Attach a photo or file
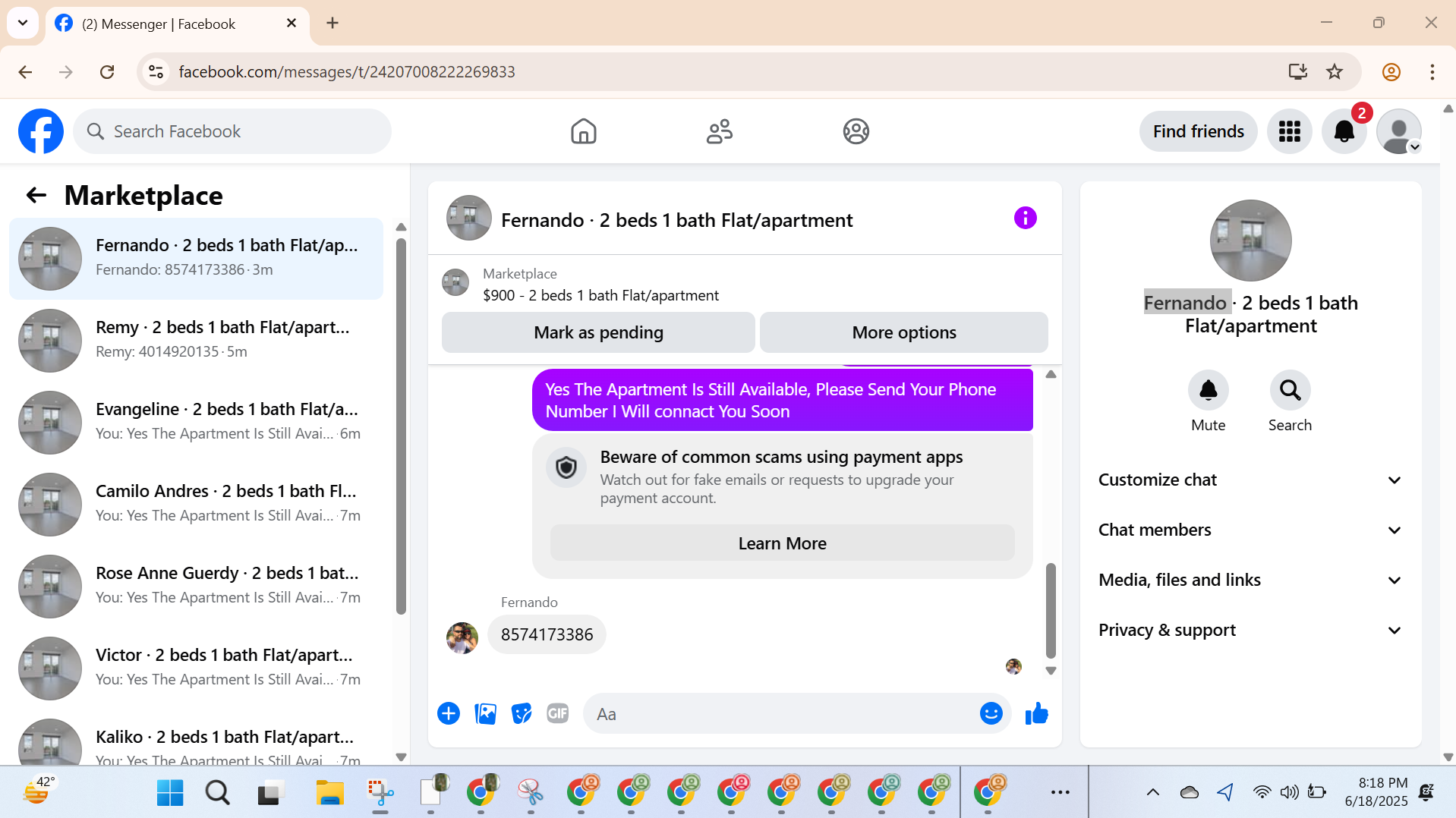This screenshot has width=1456, height=818. point(485,713)
